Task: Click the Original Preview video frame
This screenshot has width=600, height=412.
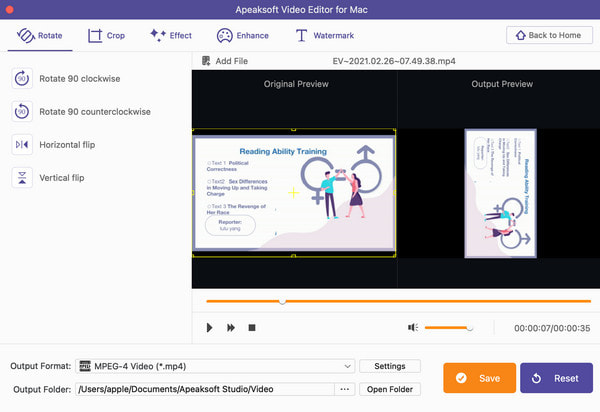Action: pos(294,193)
